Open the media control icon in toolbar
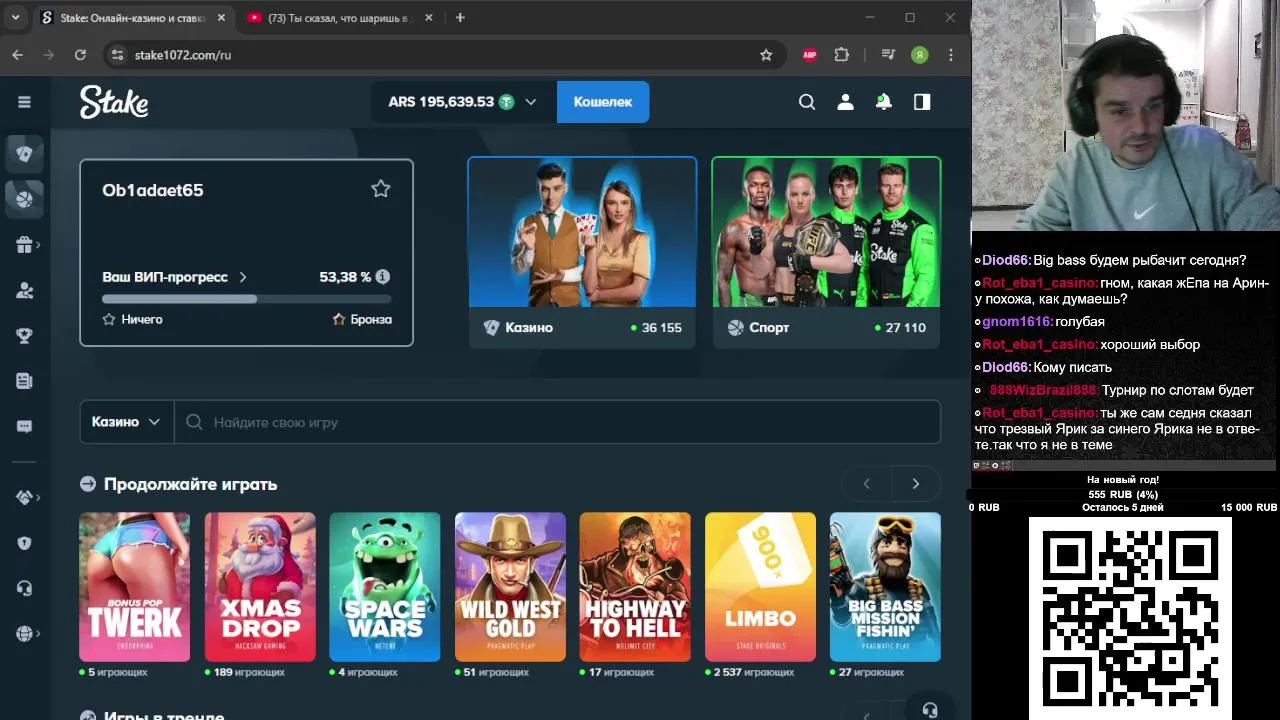 [887, 55]
